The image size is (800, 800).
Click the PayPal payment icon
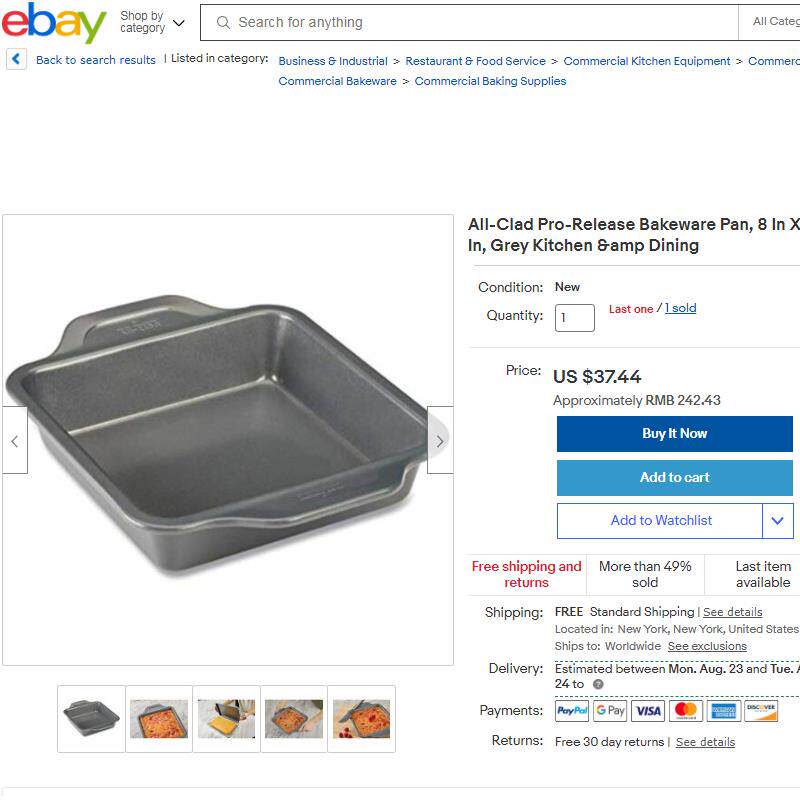tap(572, 711)
